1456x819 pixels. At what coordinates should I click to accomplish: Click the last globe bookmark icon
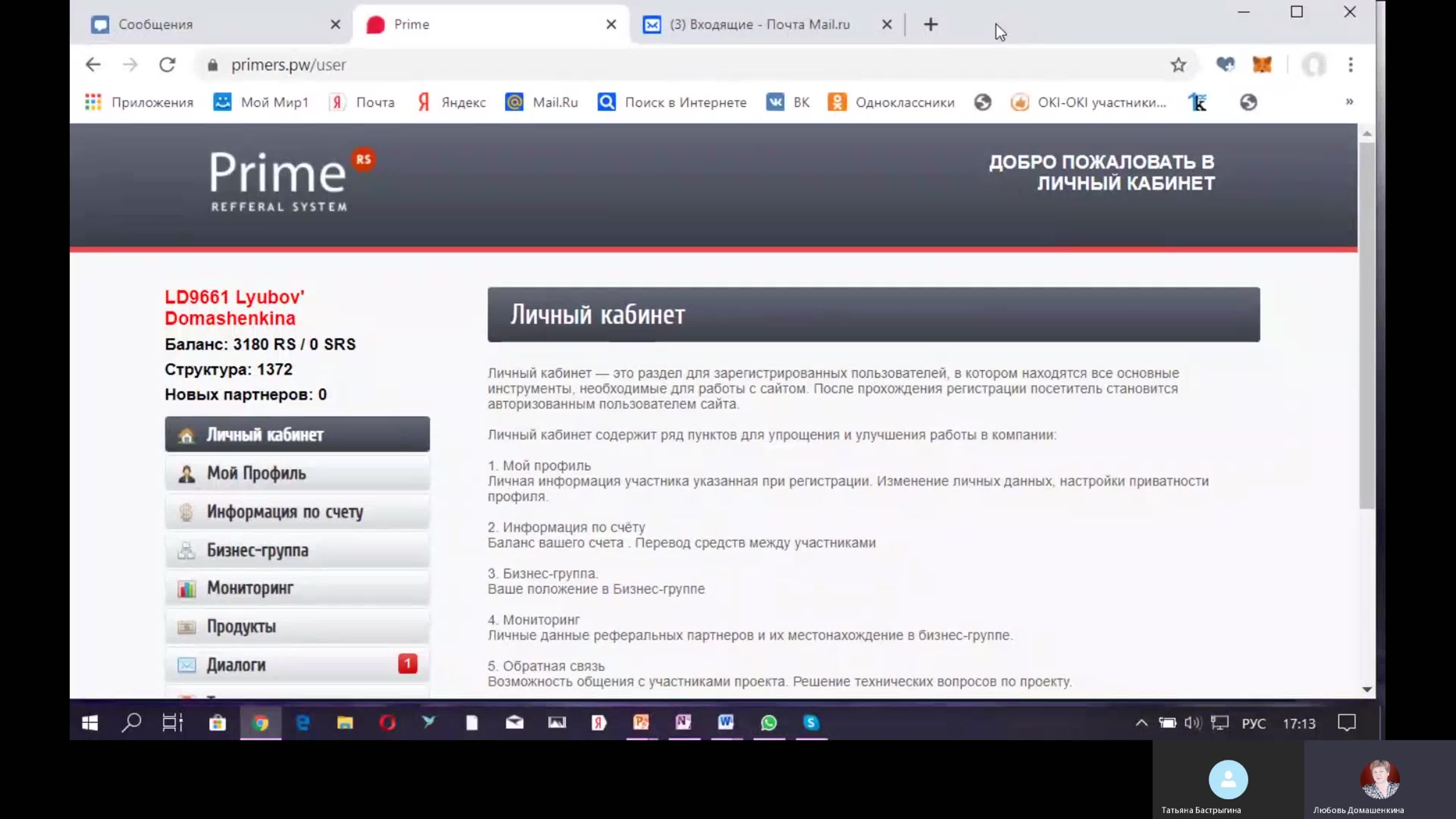[x=1248, y=102]
